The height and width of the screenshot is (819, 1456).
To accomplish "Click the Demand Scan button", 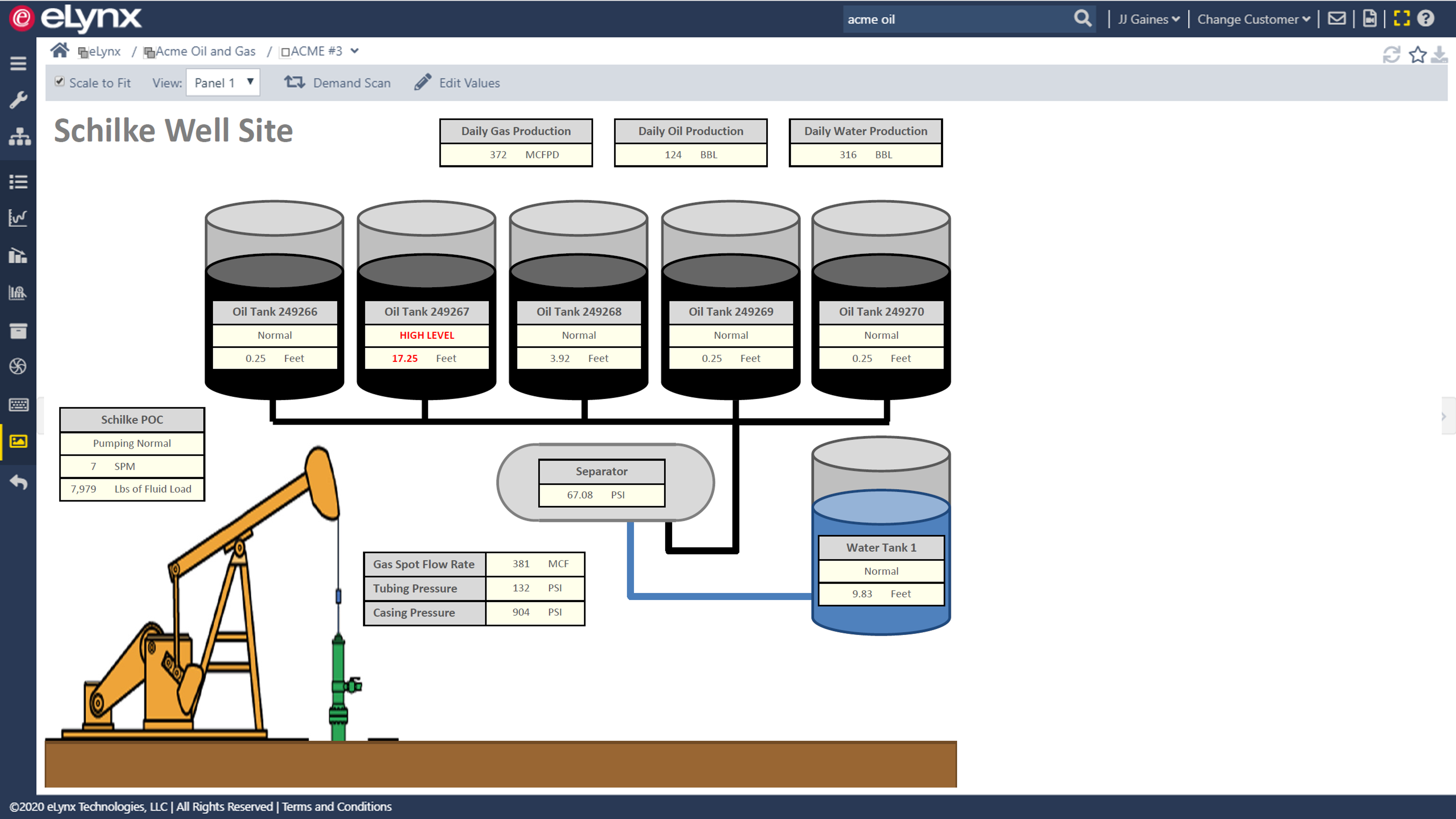I will (337, 83).
